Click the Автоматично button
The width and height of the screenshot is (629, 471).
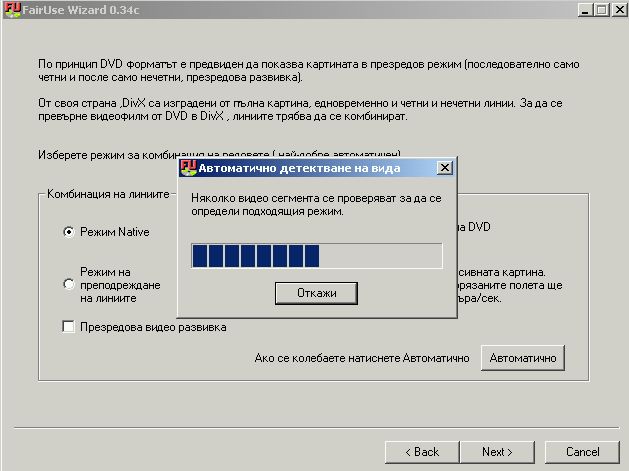coord(523,358)
